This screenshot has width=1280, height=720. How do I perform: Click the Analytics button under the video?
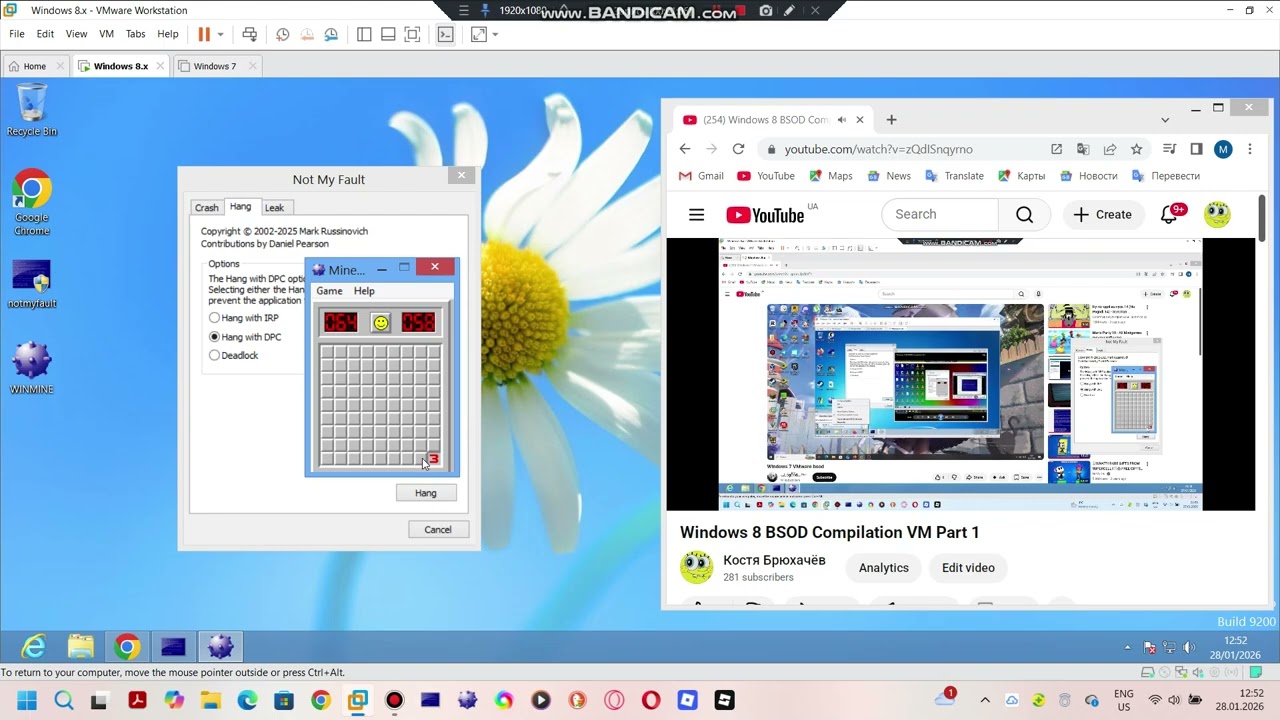(x=884, y=568)
